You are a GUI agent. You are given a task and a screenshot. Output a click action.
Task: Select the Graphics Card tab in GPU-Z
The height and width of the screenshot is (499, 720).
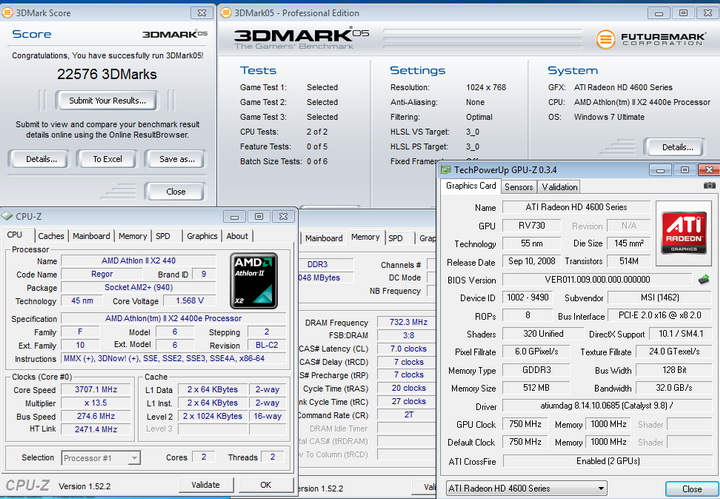(x=471, y=186)
